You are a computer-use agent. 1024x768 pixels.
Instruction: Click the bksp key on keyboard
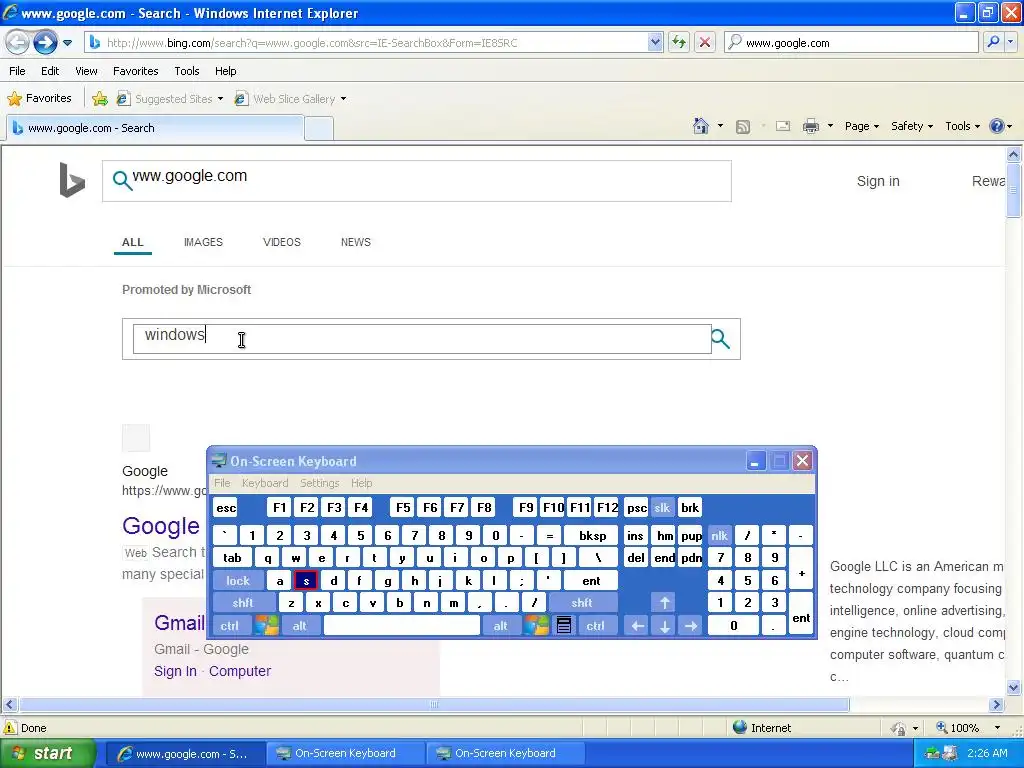click(x=592, y=536)
